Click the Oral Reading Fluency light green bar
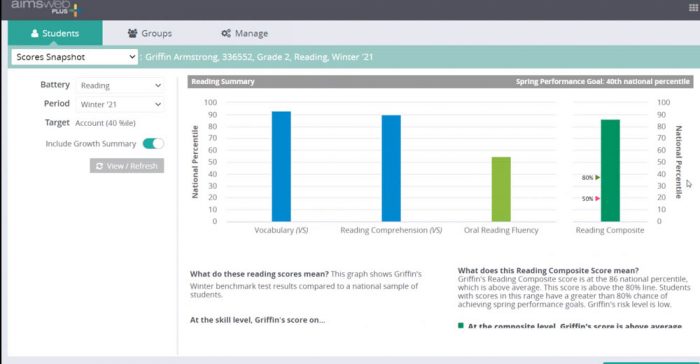This screenshot has width=700, height=364. [501, 189]
